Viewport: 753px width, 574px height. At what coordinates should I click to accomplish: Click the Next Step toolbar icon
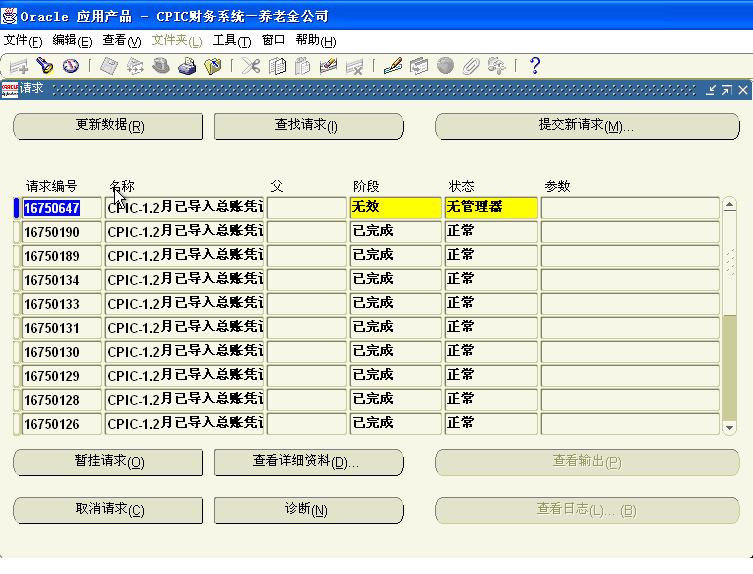tap(135, 66)
